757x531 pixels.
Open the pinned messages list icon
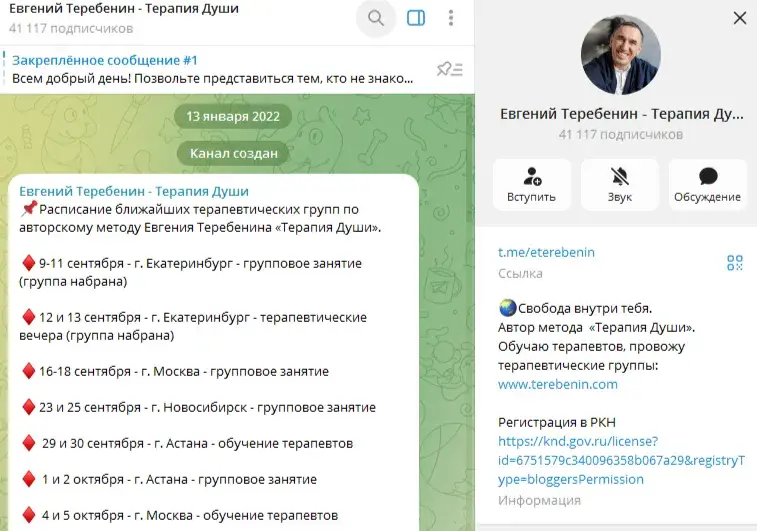449,70
